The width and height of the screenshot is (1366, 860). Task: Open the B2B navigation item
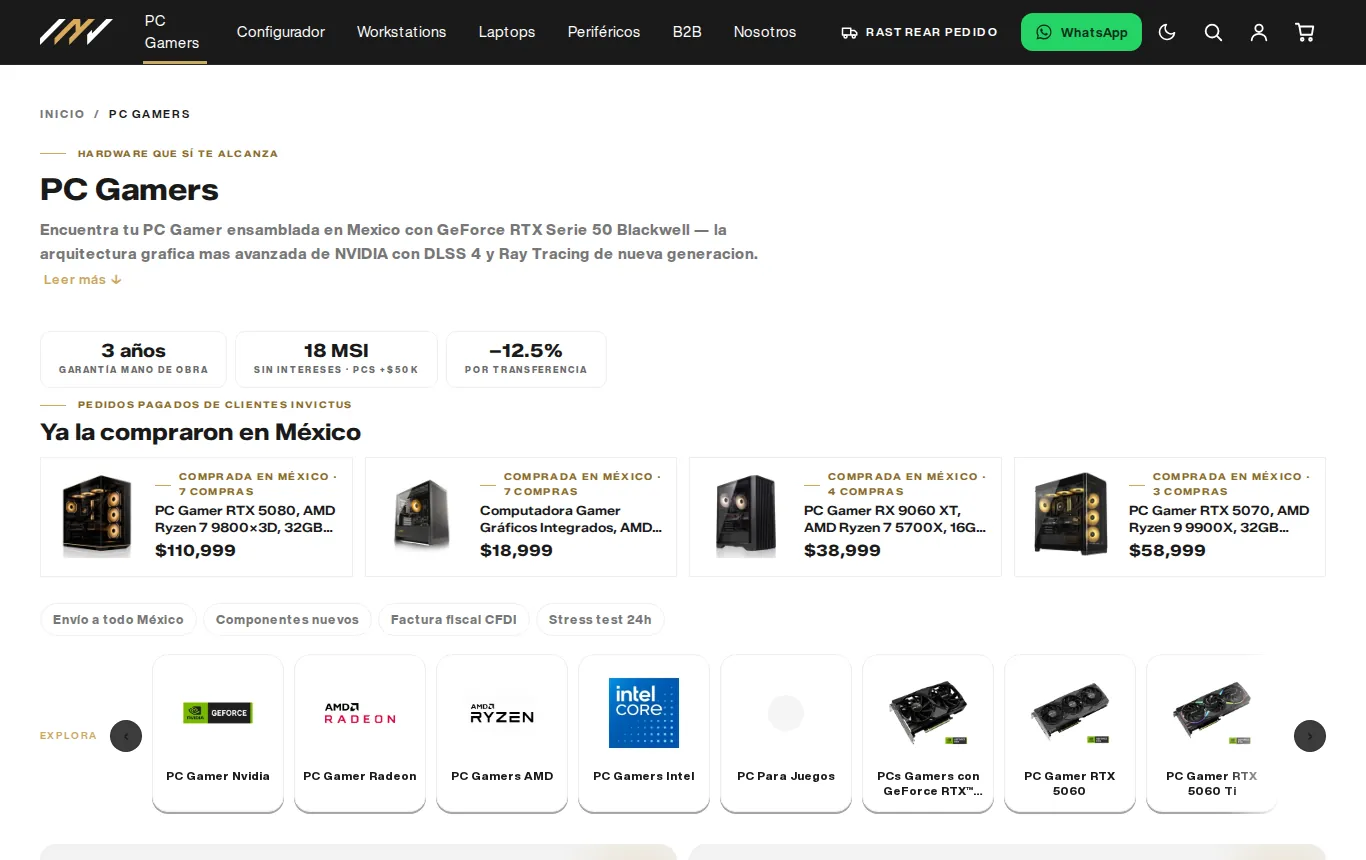click(x=687, y=32)
